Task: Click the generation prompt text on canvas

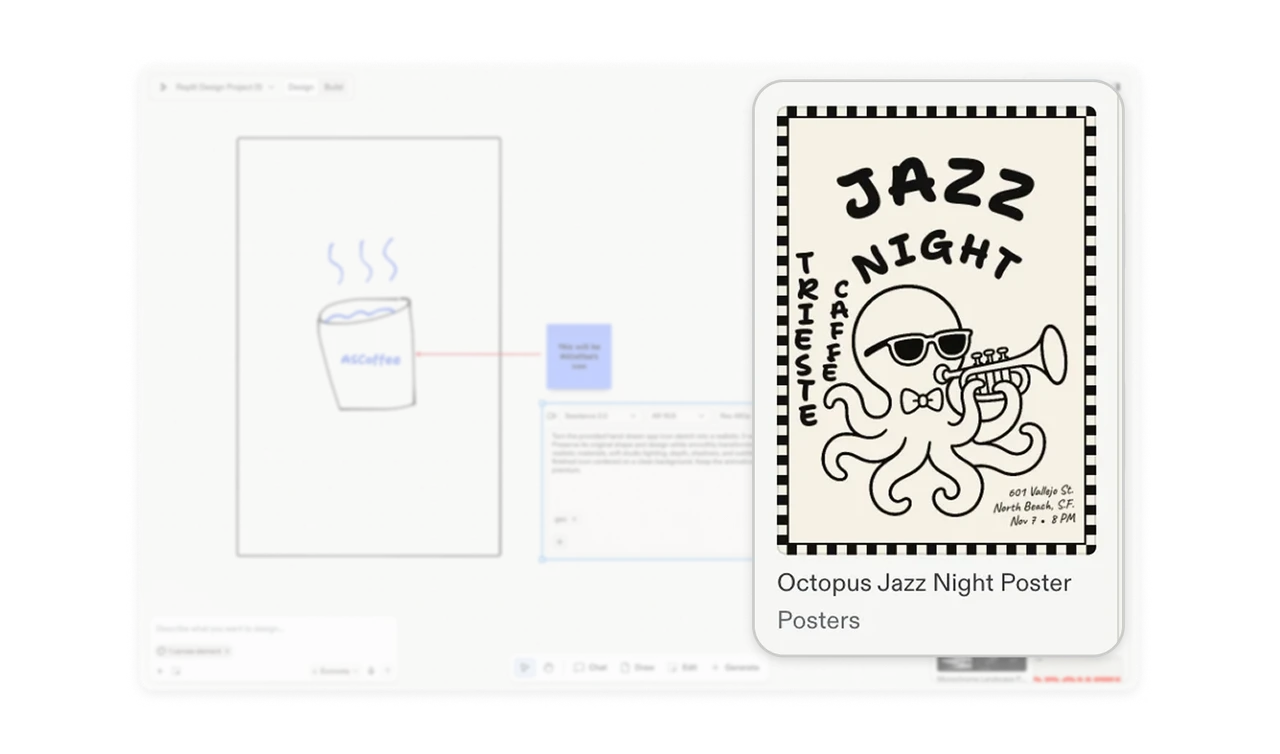Action: 650,453
